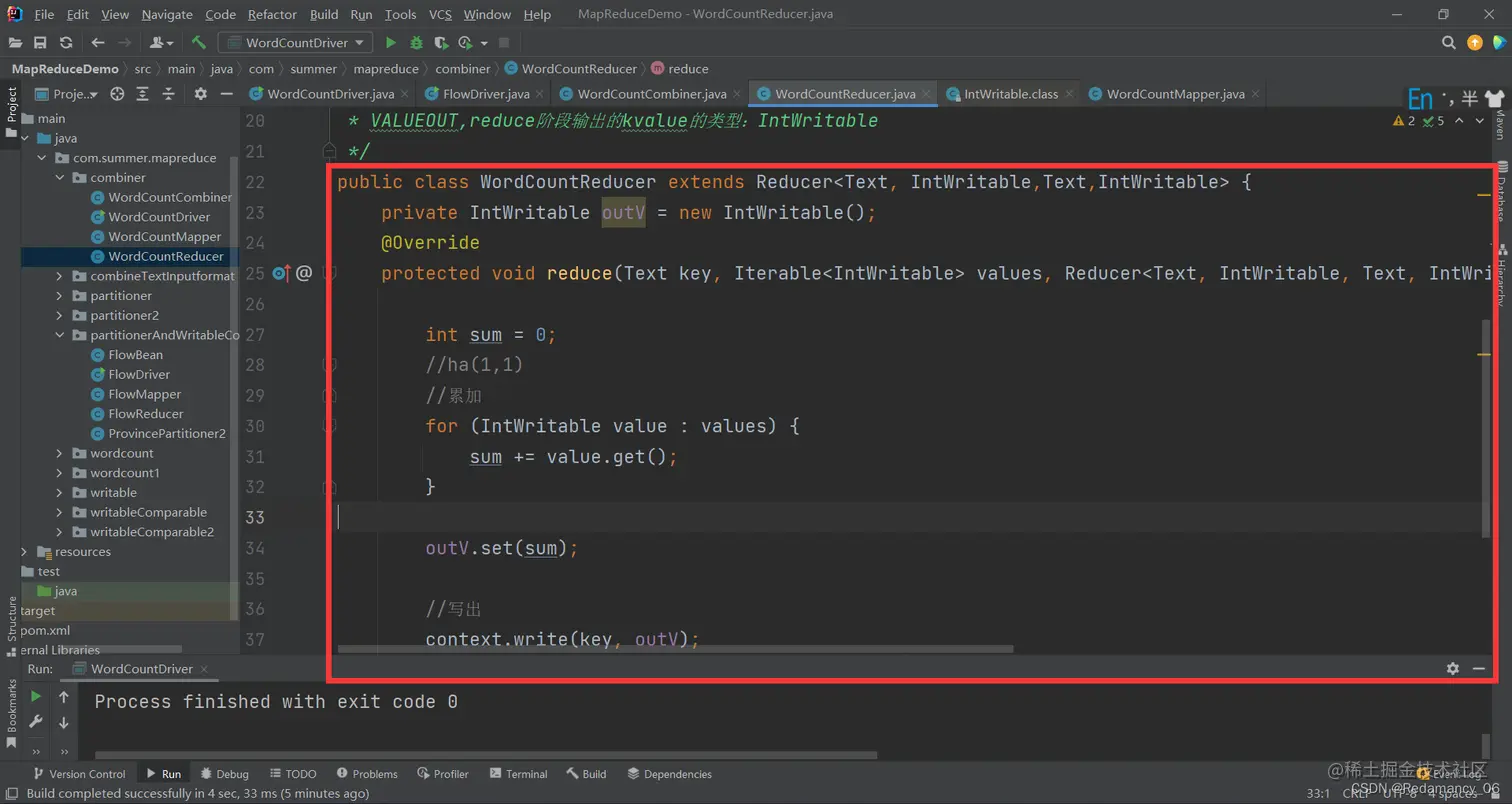Open the Terminal tool window
The height and width of the screenshot is (804, 1512).
point(518,774)
